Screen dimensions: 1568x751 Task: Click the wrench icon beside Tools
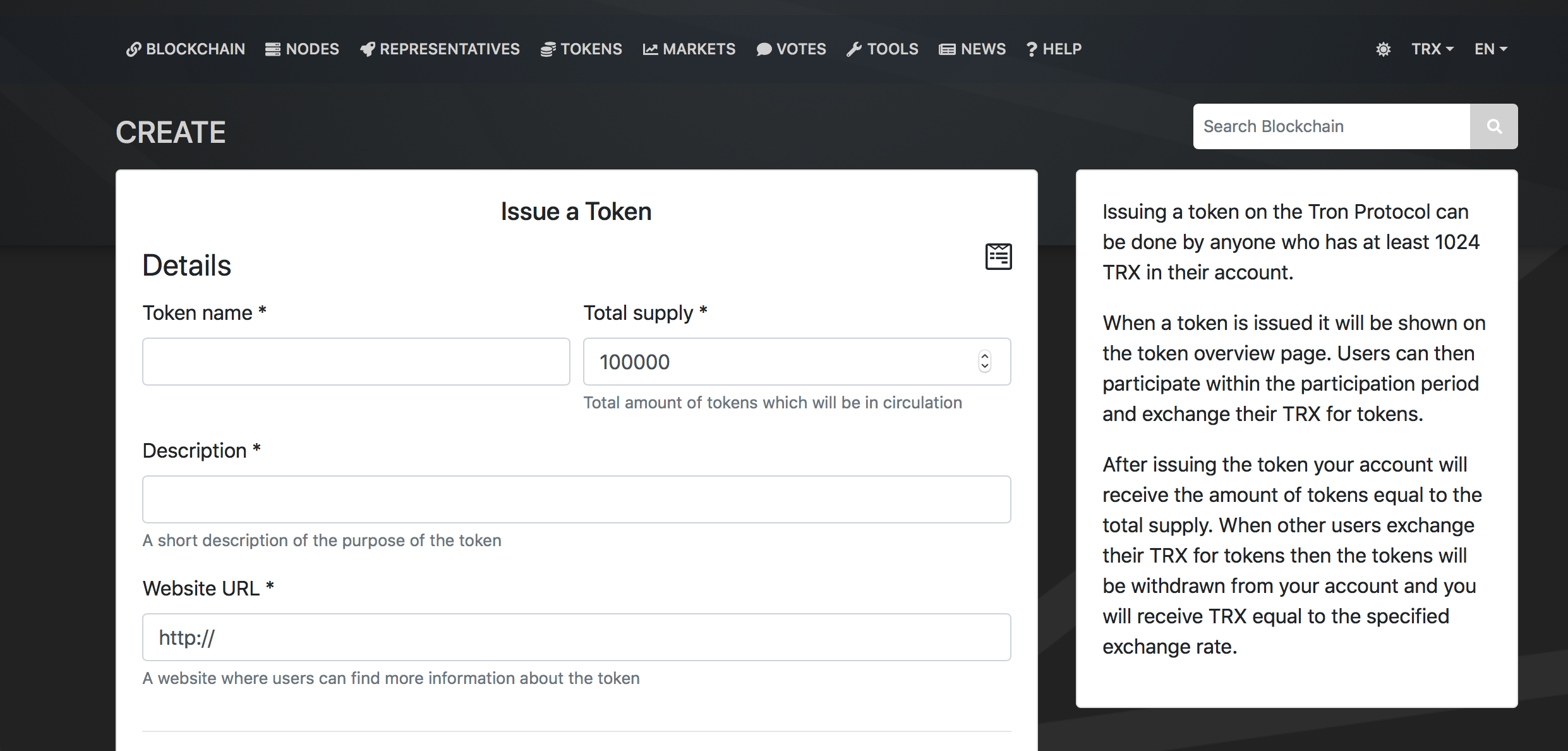(x=854, y=49)
